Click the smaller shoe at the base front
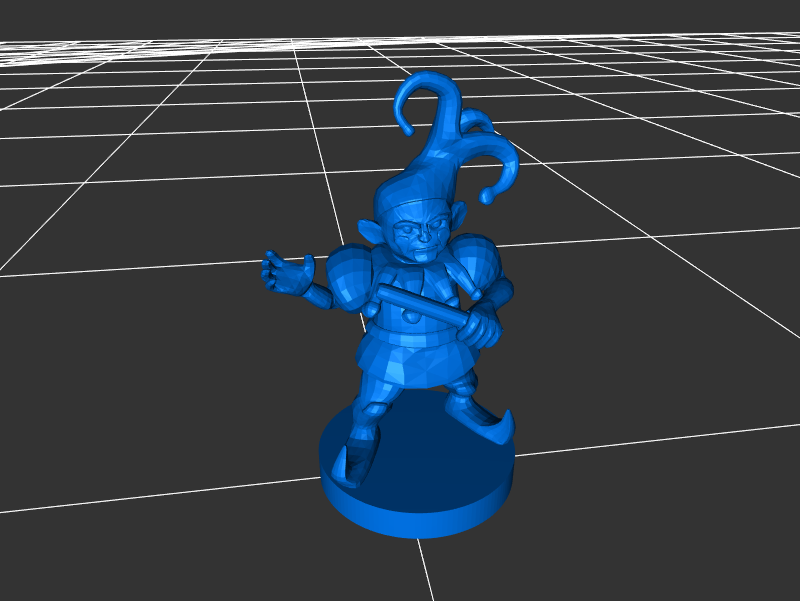Viewport: 800px width, 601px height. click(x=353, y=462)
